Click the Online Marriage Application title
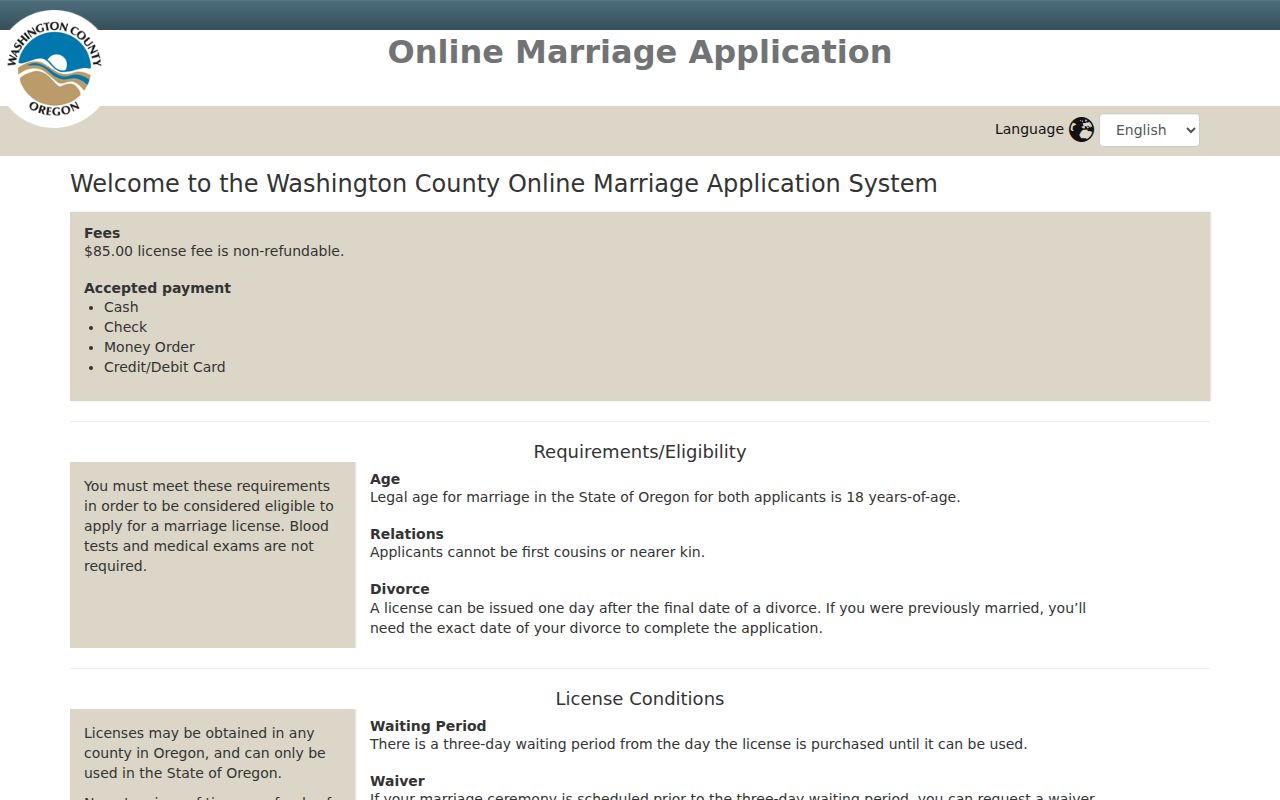Screen dimensions: 1280x800 640,52
